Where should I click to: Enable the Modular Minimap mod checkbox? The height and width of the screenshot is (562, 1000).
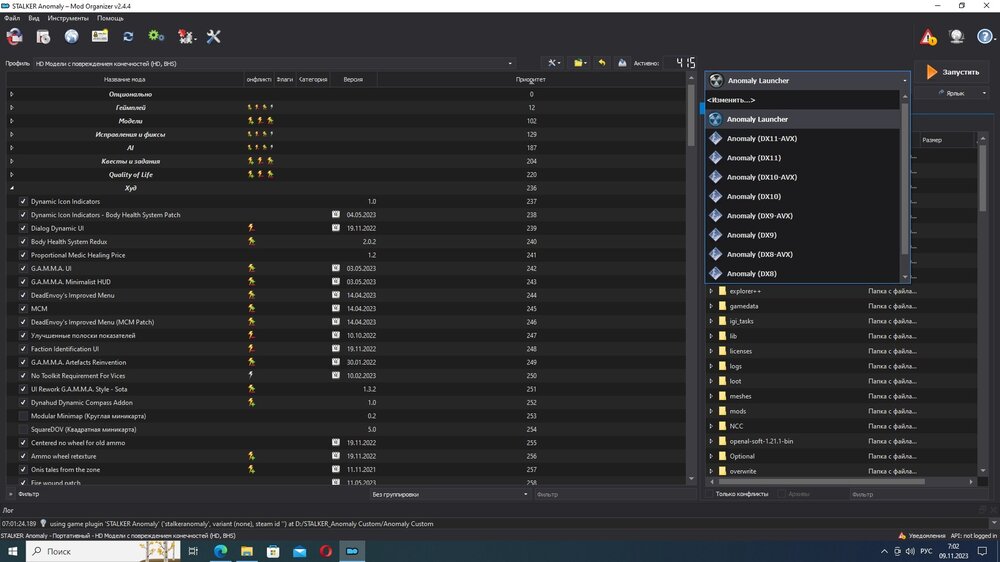pyautogui.click(x=23, y=416)
